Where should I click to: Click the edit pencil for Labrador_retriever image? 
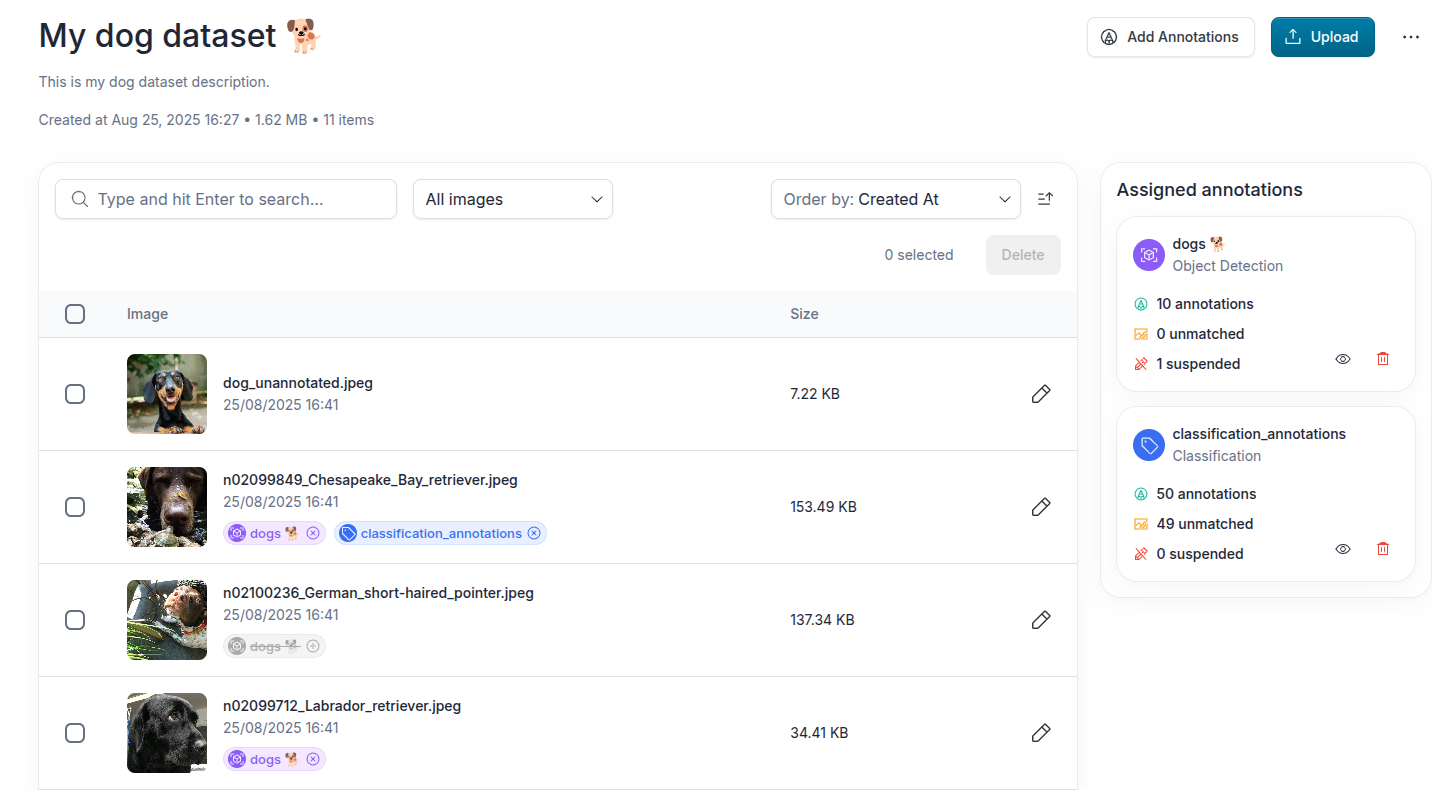tap(1040, 733)
